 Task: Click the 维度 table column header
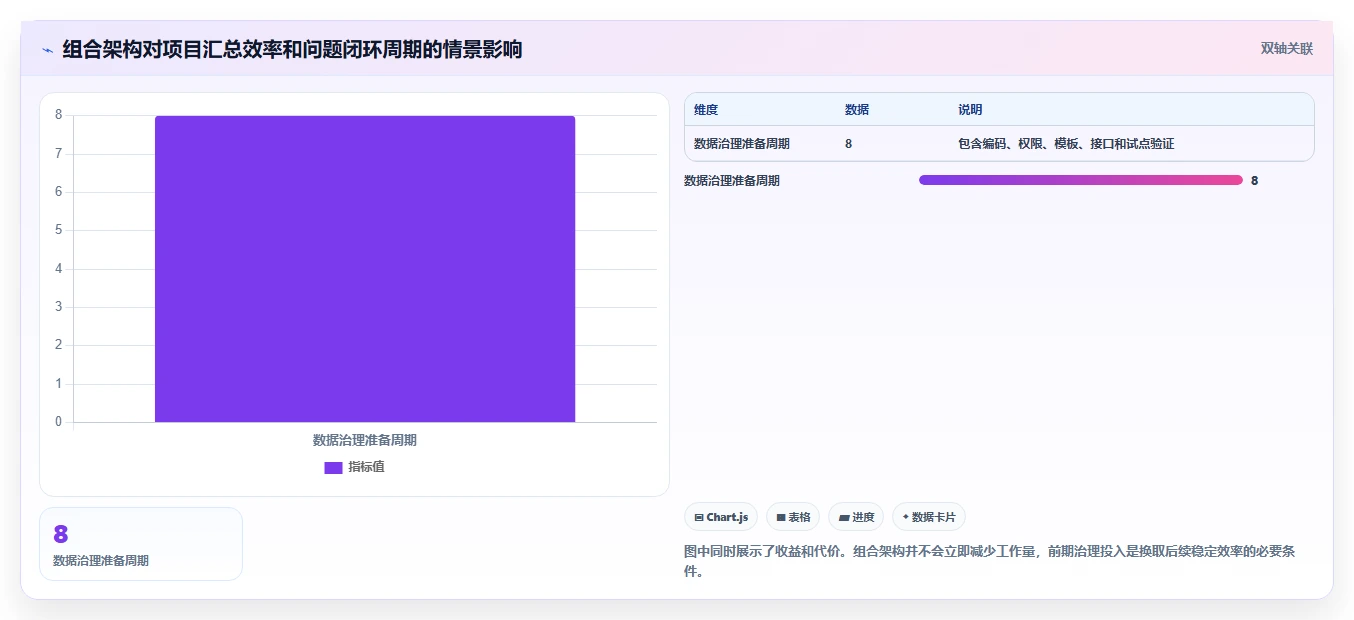pyautogui.click(x=706, y=110)
